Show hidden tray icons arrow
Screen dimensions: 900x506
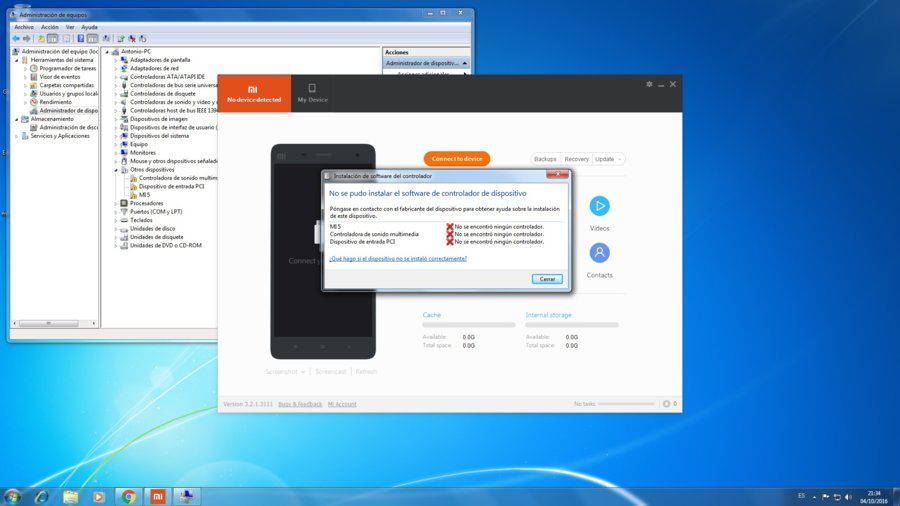(814, 497)
